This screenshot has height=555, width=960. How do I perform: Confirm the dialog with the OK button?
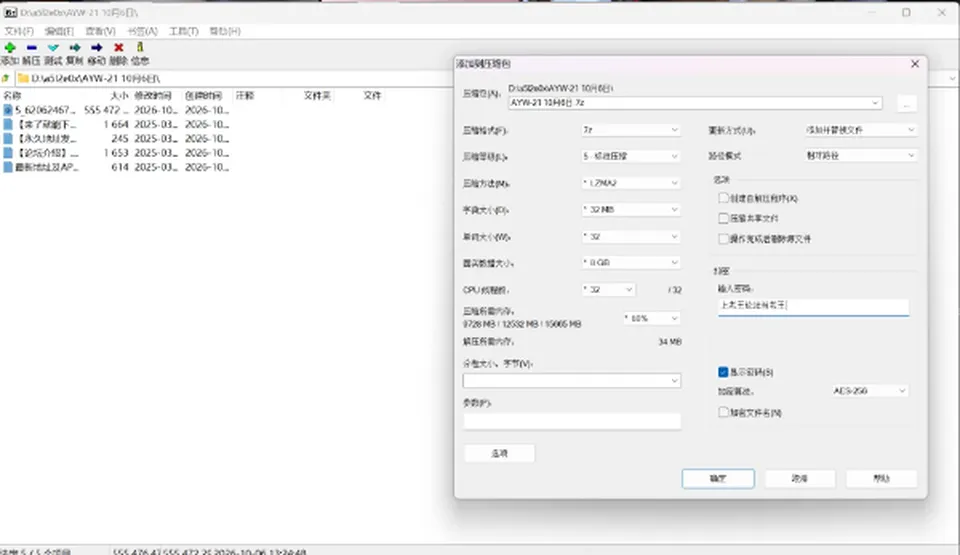coord(718,478)
